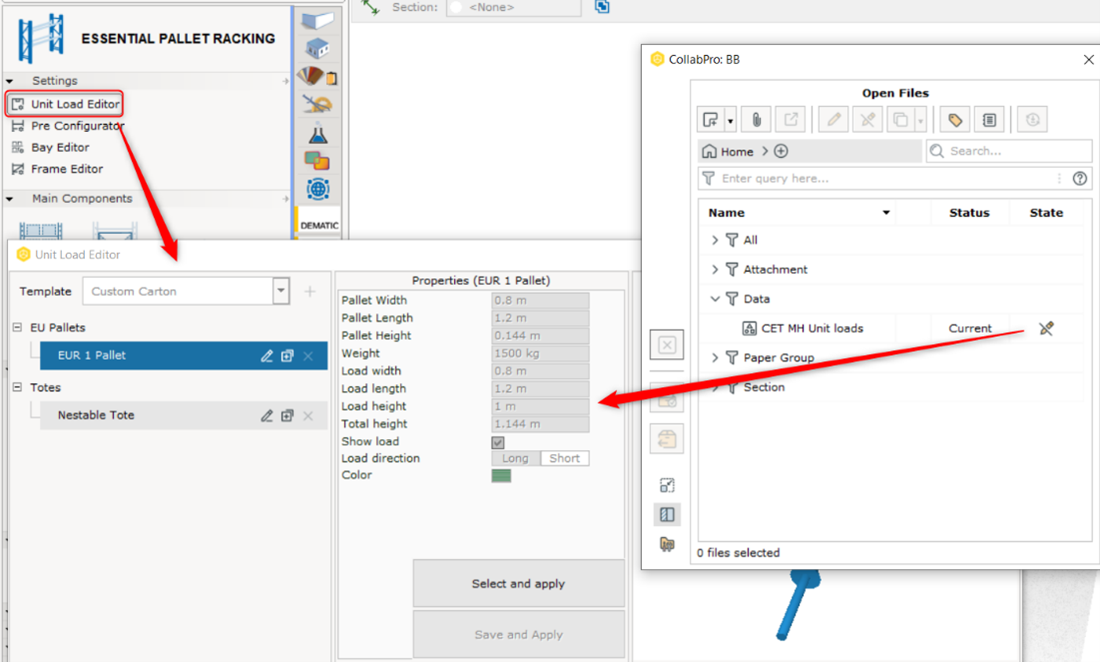1100x662 pixels.
Task: Select the Nestable Tote row
Action: 184,415
